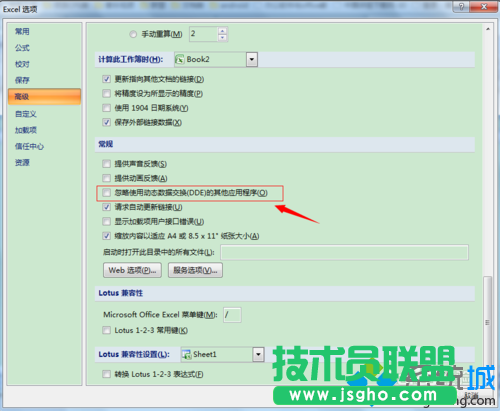This screenshot has width=500, height=411.
Task: Enable 将精度设为所显示的精度 checkbox
Action: click(x=106, y=94)
